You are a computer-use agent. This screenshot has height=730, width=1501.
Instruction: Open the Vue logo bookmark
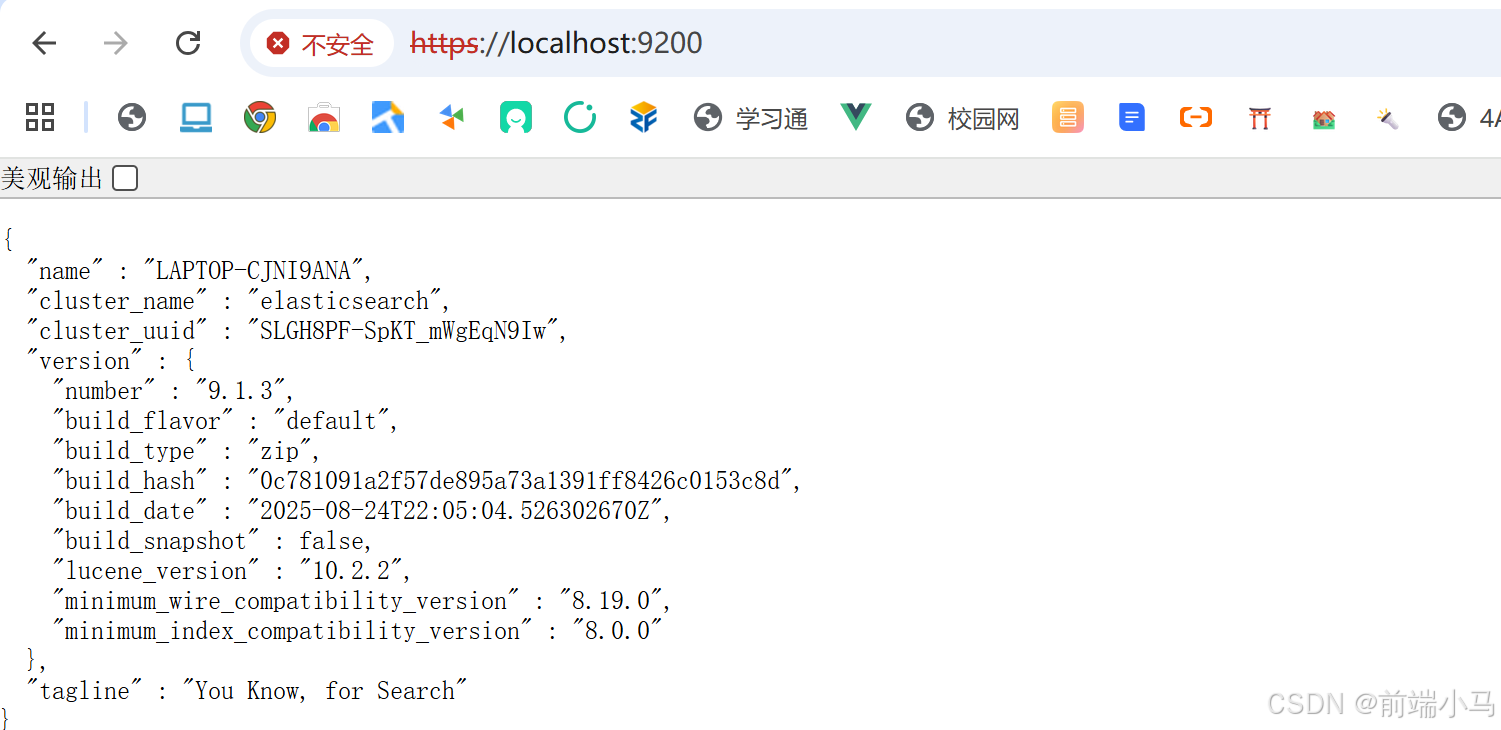[856, 118]
